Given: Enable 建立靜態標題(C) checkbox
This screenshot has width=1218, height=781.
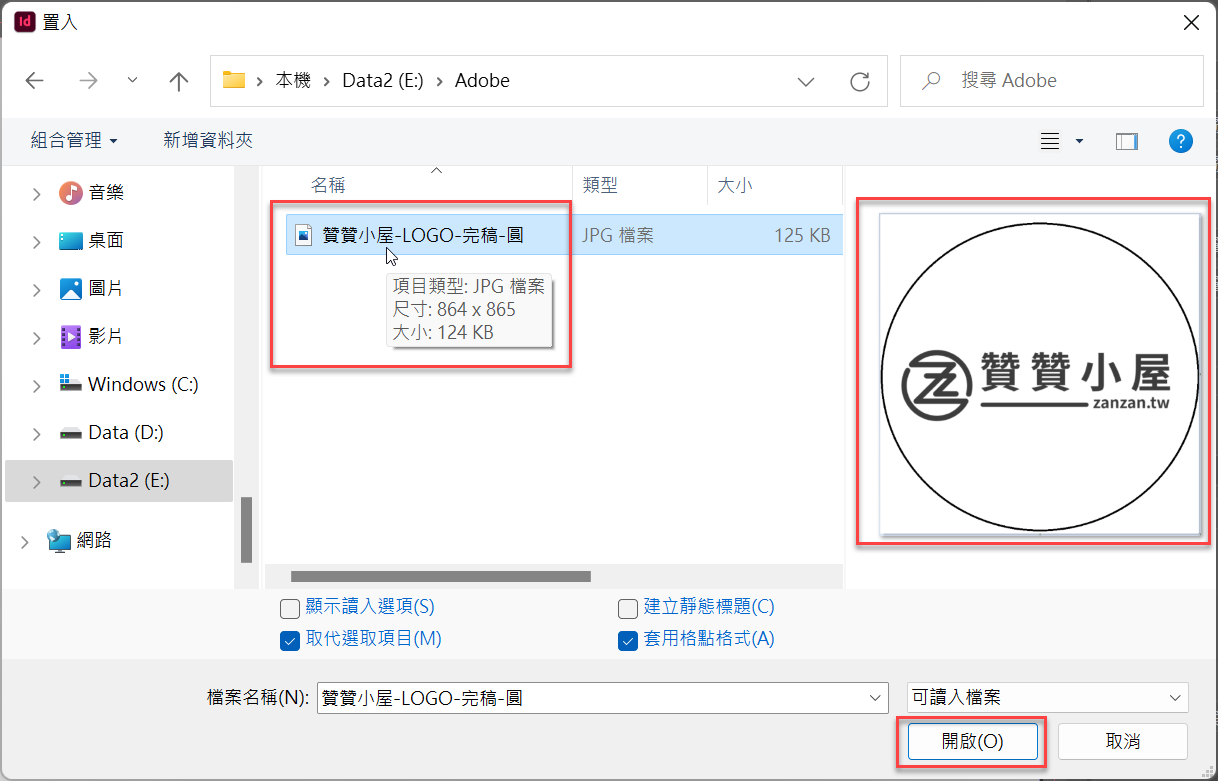Looking at the screenshot, I should [x=628, y=608].
